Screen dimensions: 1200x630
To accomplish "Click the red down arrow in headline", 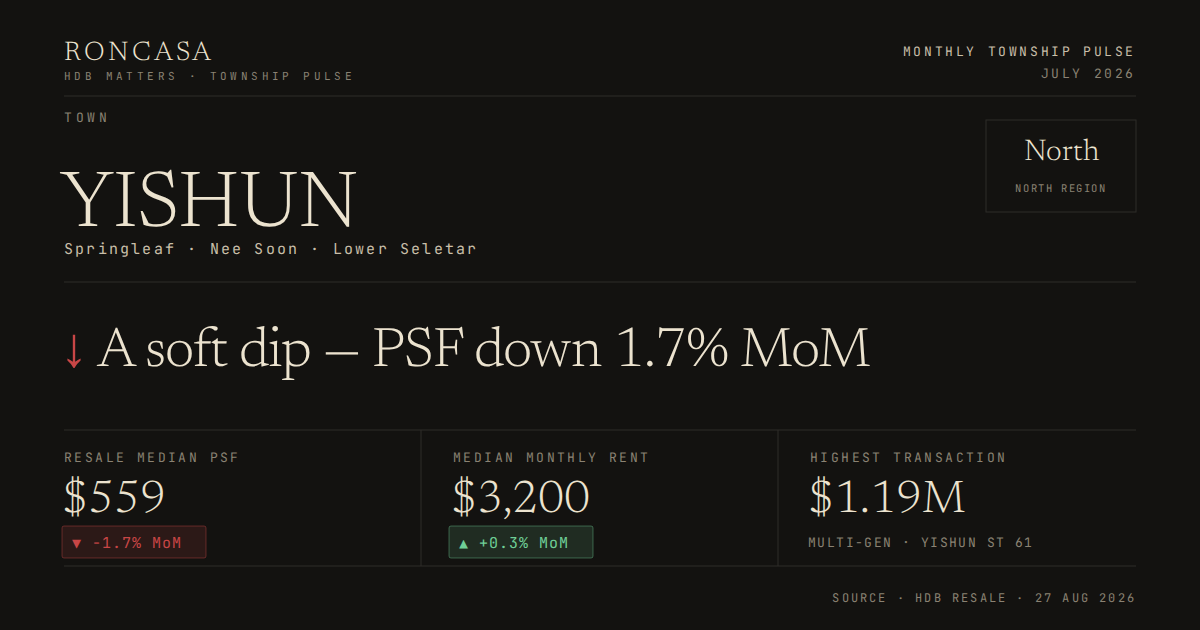I will [73, 351].
